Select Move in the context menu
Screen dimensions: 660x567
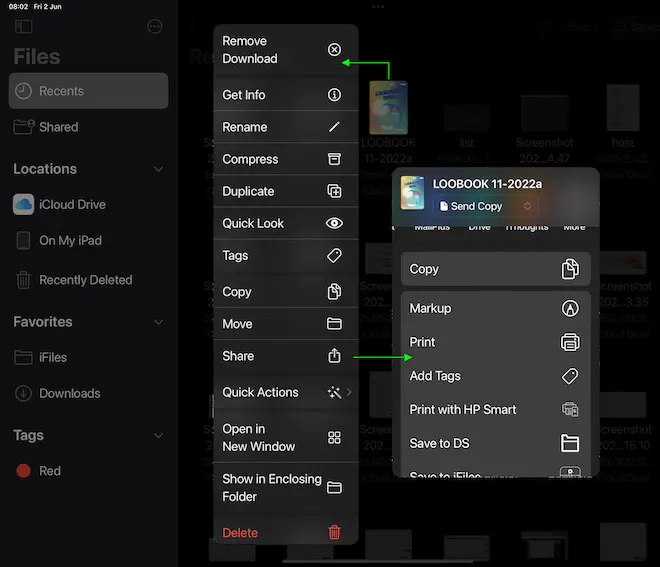tap(285, 324)
